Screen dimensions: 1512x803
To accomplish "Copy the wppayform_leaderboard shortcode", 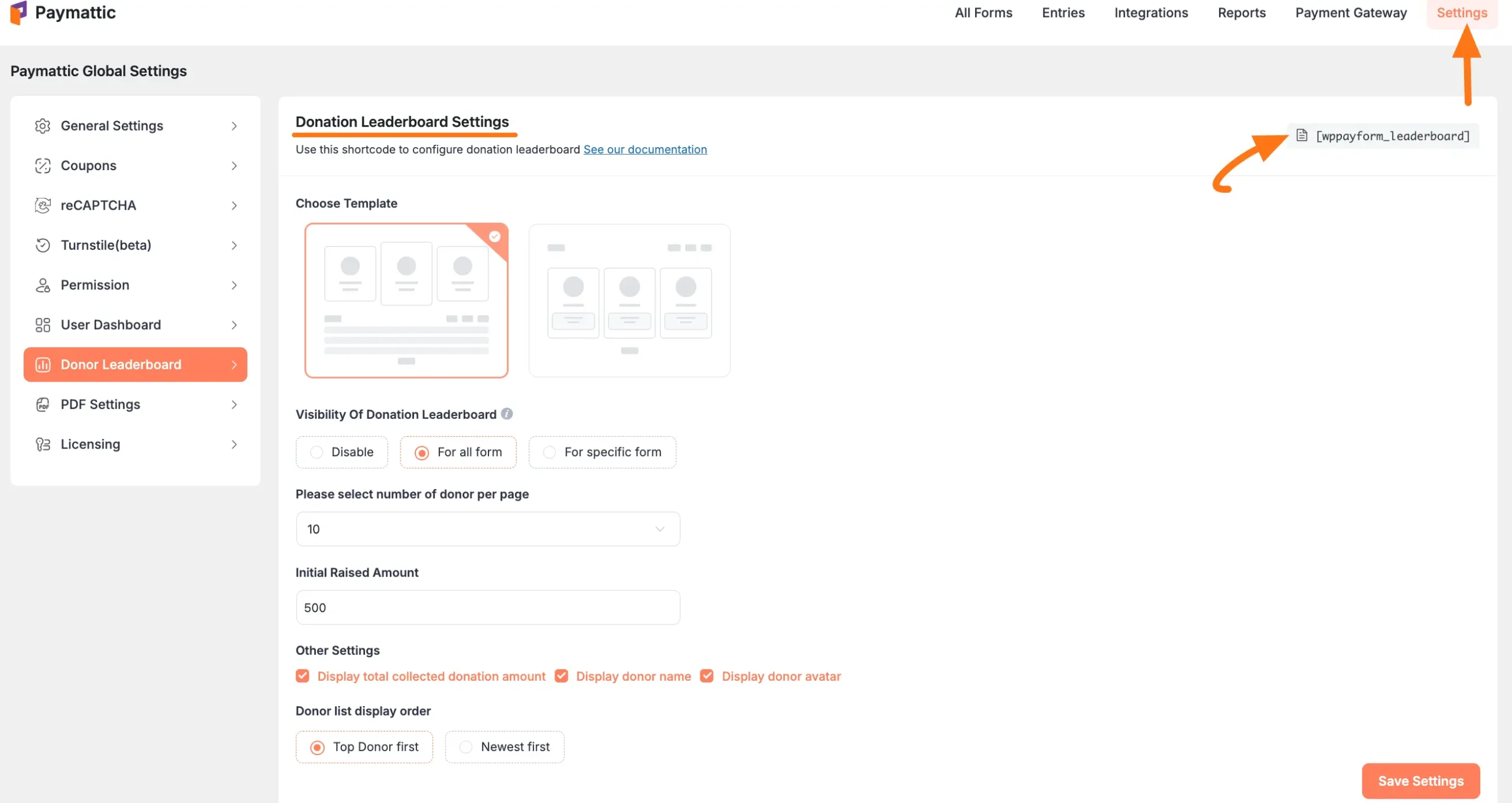I will (x=1384, y=136).
